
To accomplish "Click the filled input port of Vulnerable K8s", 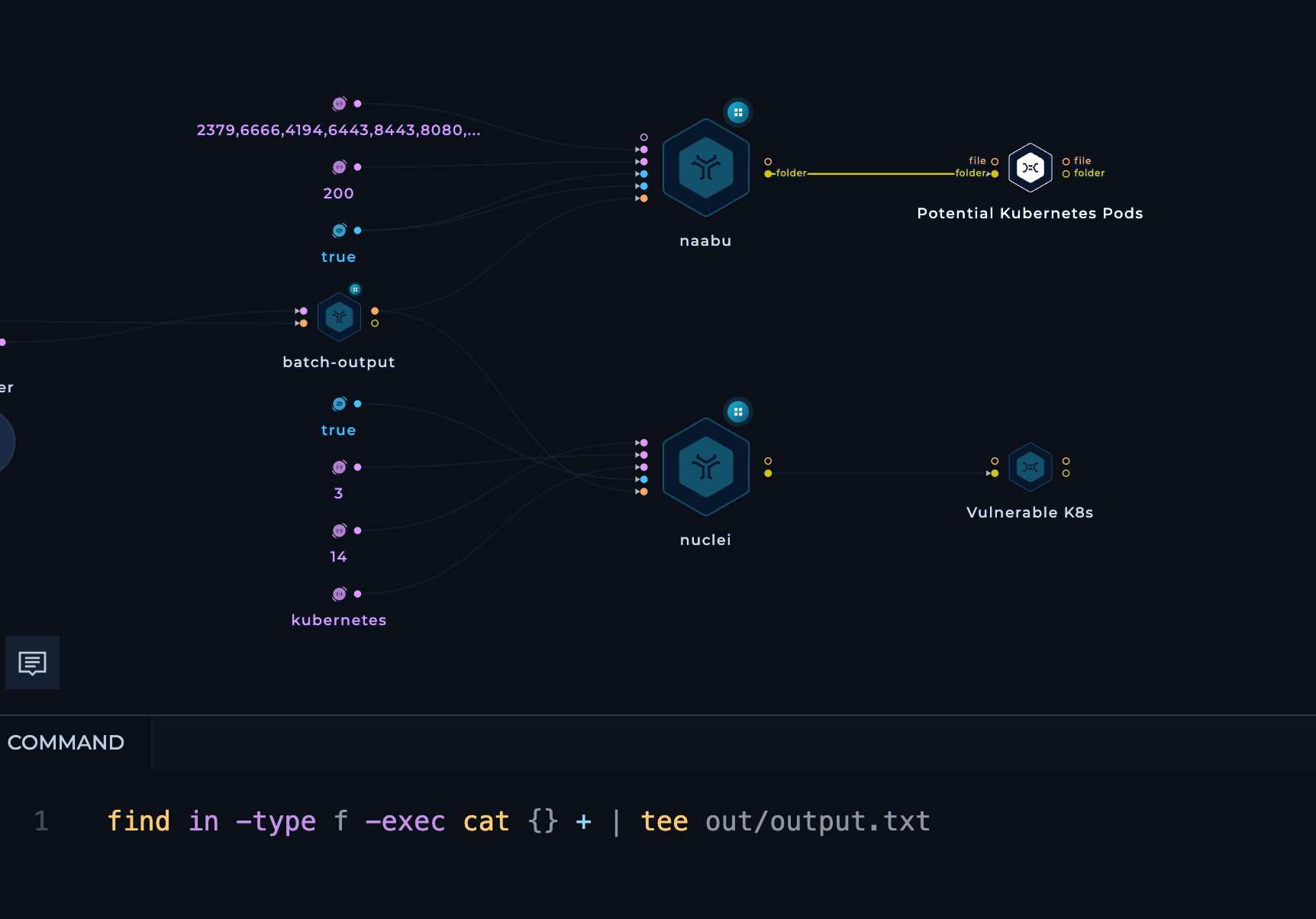I will point(995,473).
